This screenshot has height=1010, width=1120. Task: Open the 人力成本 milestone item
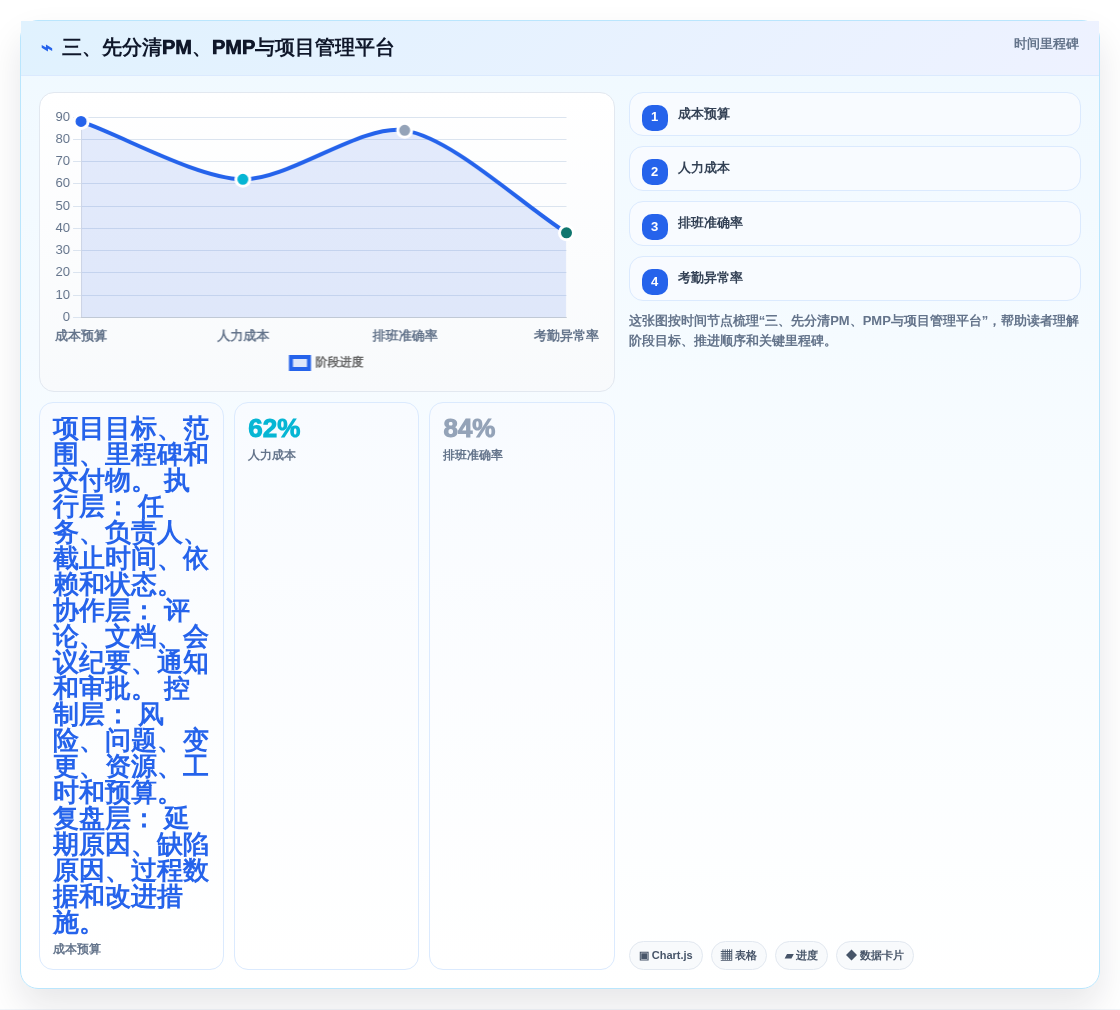(854, 169)
